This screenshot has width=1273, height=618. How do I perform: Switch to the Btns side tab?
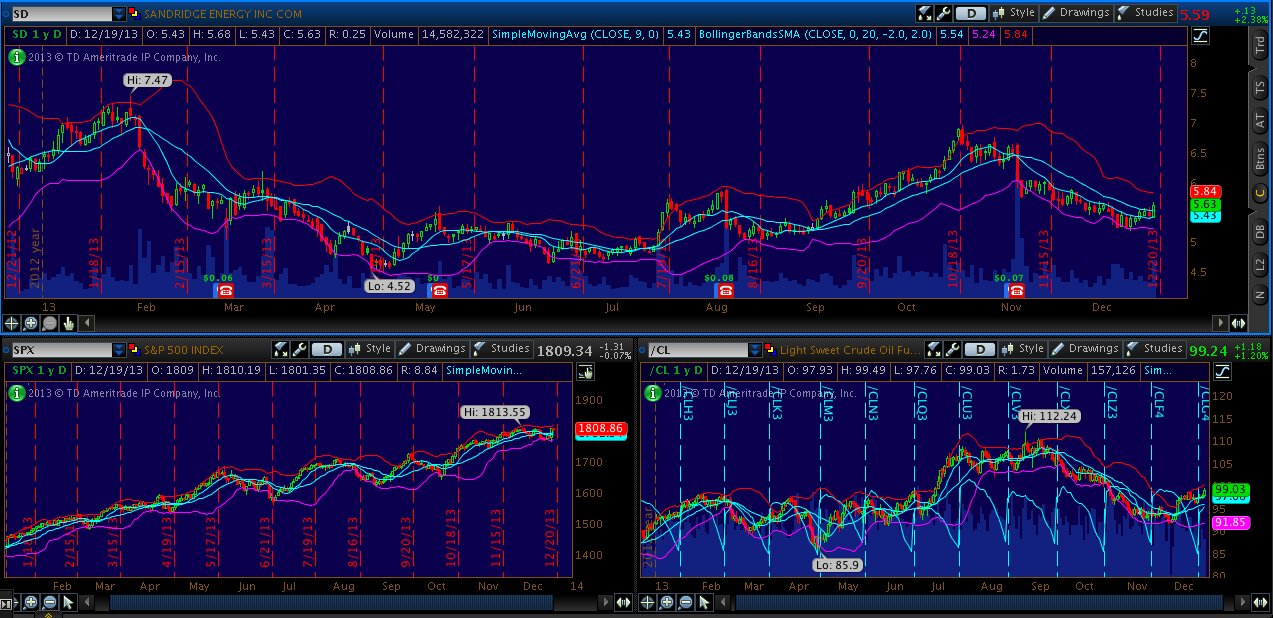click(x=1259, y=158)
